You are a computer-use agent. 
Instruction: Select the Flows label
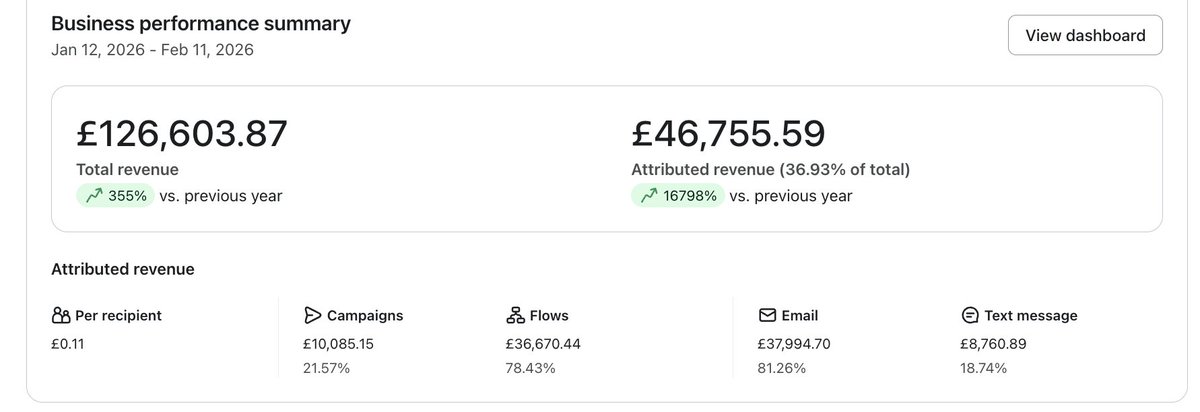coord(551,315)
